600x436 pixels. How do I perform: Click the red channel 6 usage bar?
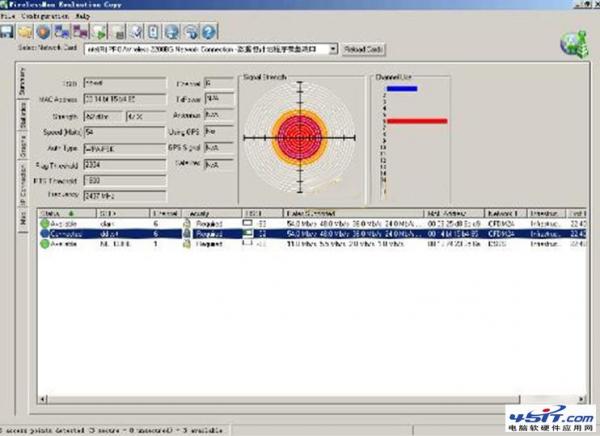pos(417,121)
